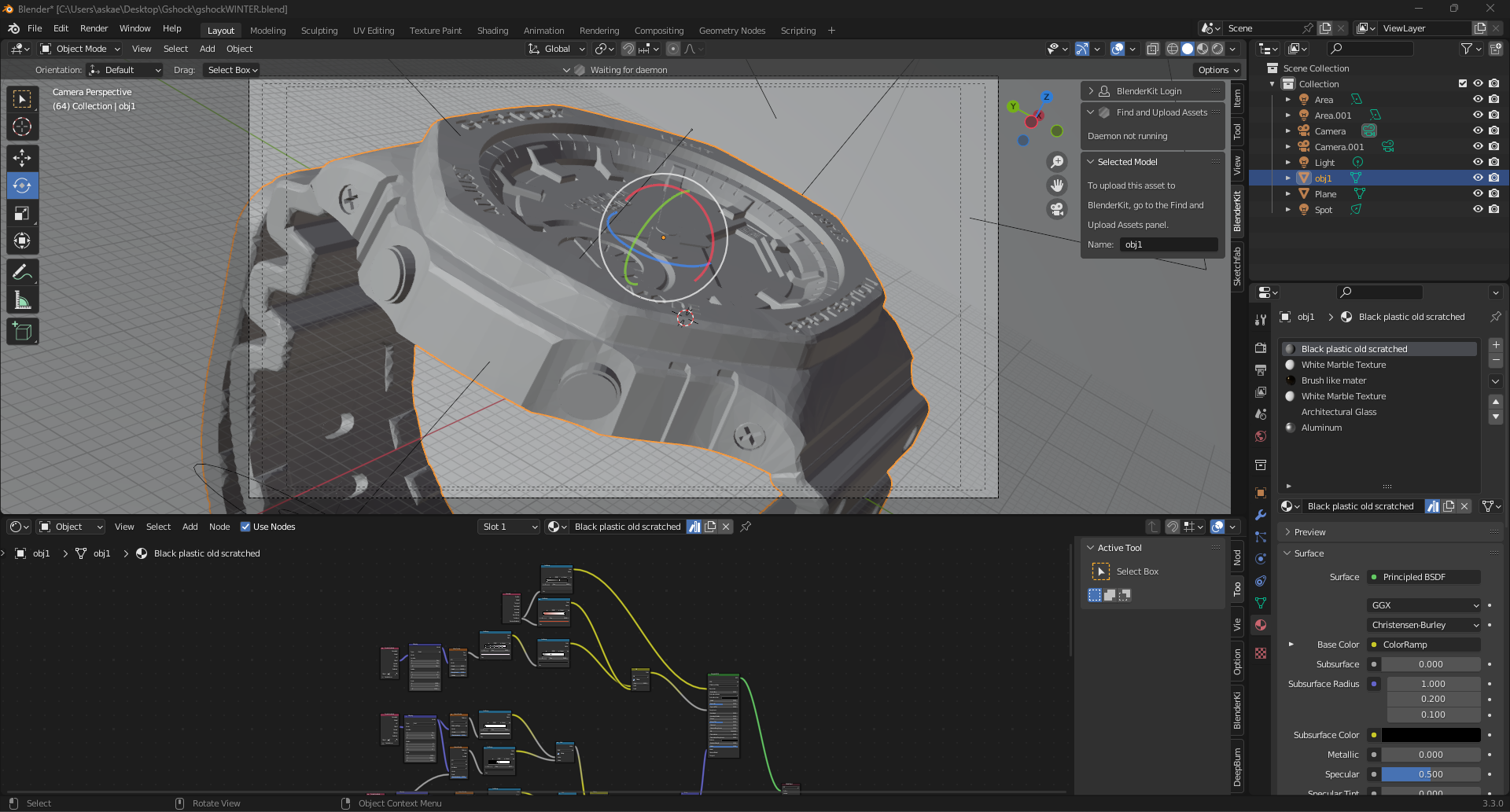Select the Scale tool

(x=22, y=213)
